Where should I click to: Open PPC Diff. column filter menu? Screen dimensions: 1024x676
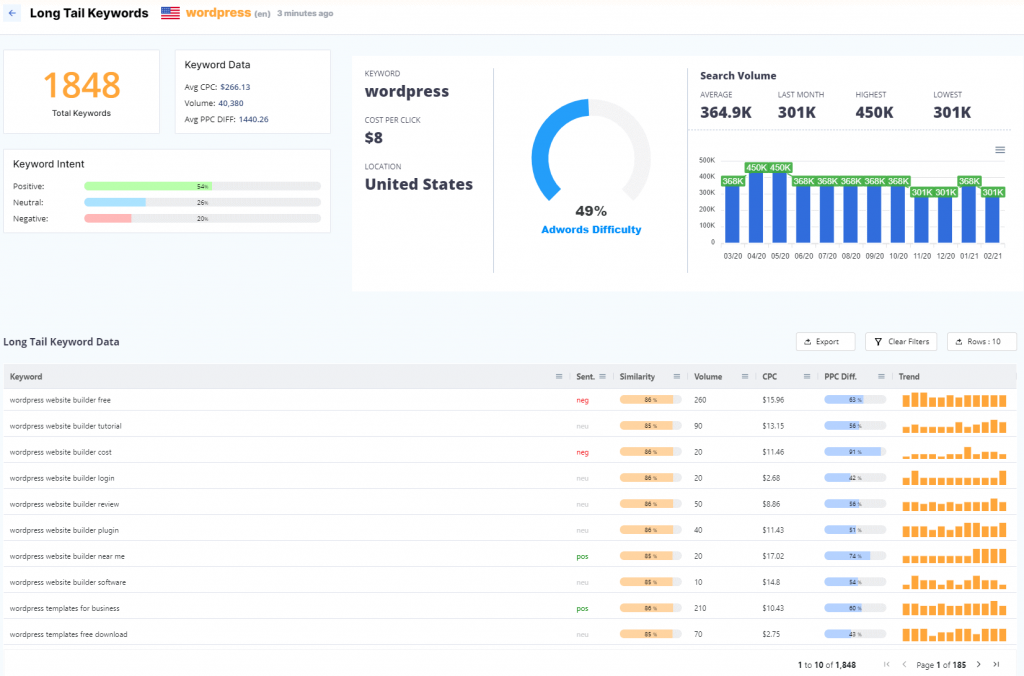881,377
